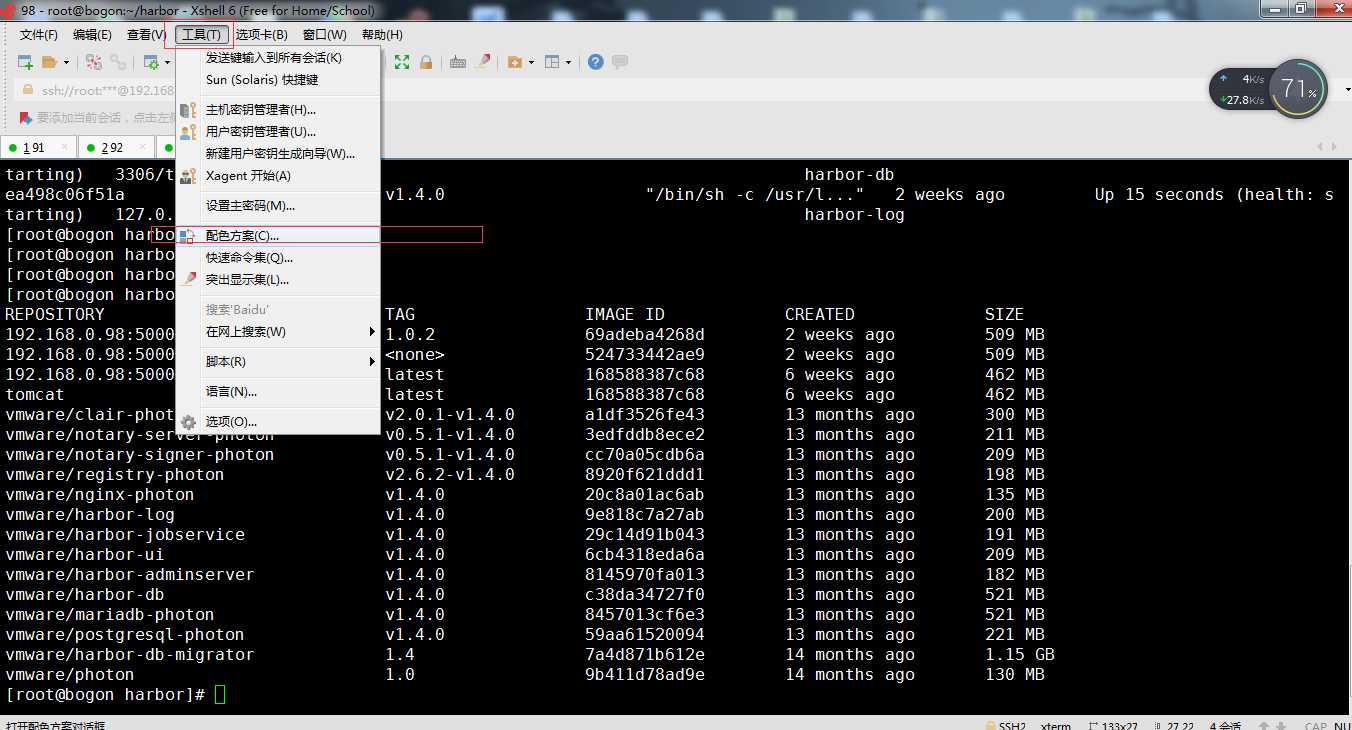Click the orange transfer folder toolbar icon
Image resolution: width=1352 pixels, height=730 pixels.
[515, 62]
